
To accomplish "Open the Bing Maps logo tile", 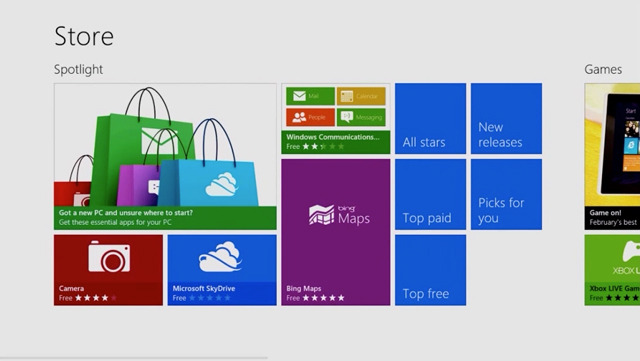I will [339, 215].
